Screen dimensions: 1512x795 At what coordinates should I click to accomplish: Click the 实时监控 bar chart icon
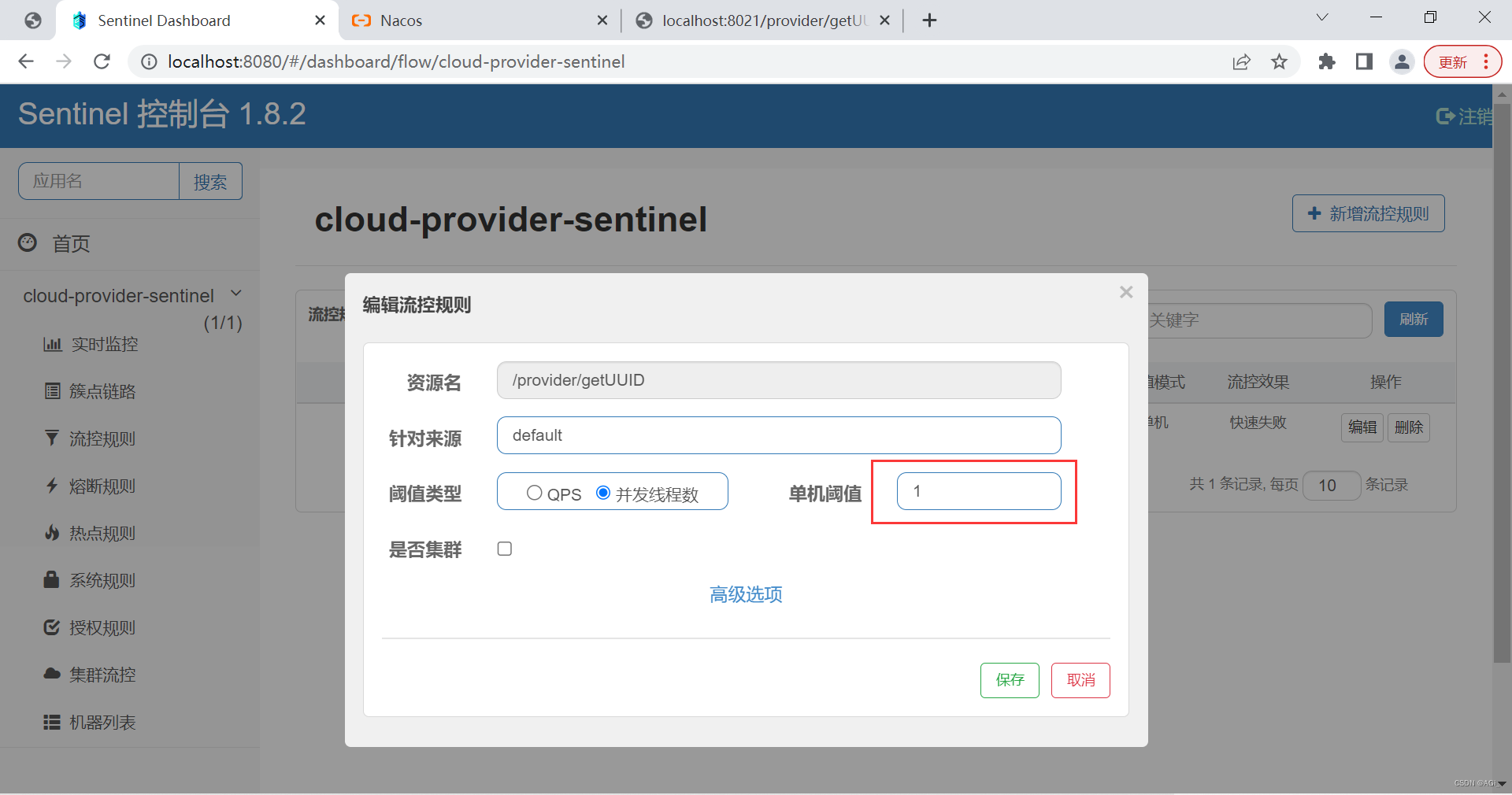click(52, 344)
